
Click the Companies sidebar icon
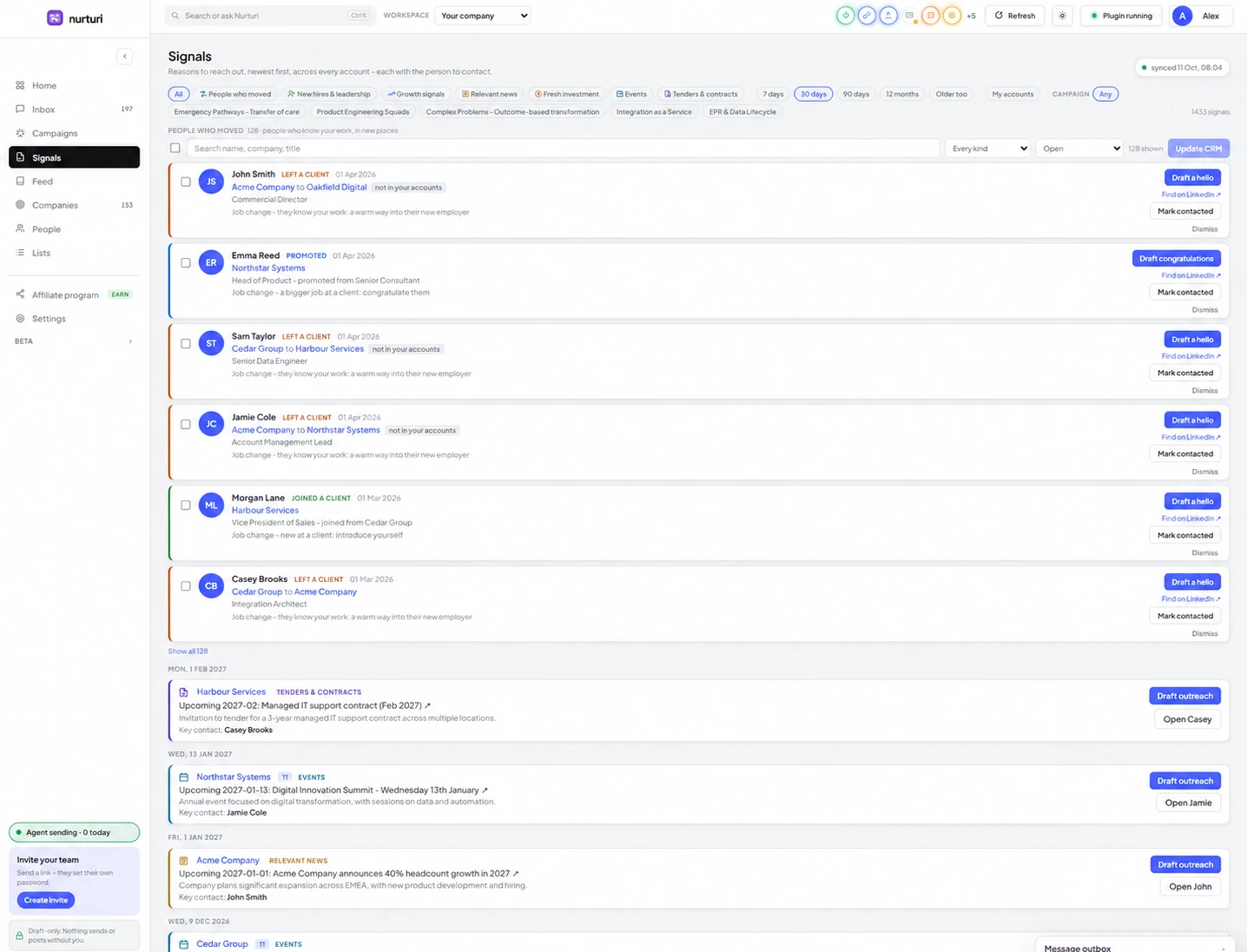click(20, 205)
